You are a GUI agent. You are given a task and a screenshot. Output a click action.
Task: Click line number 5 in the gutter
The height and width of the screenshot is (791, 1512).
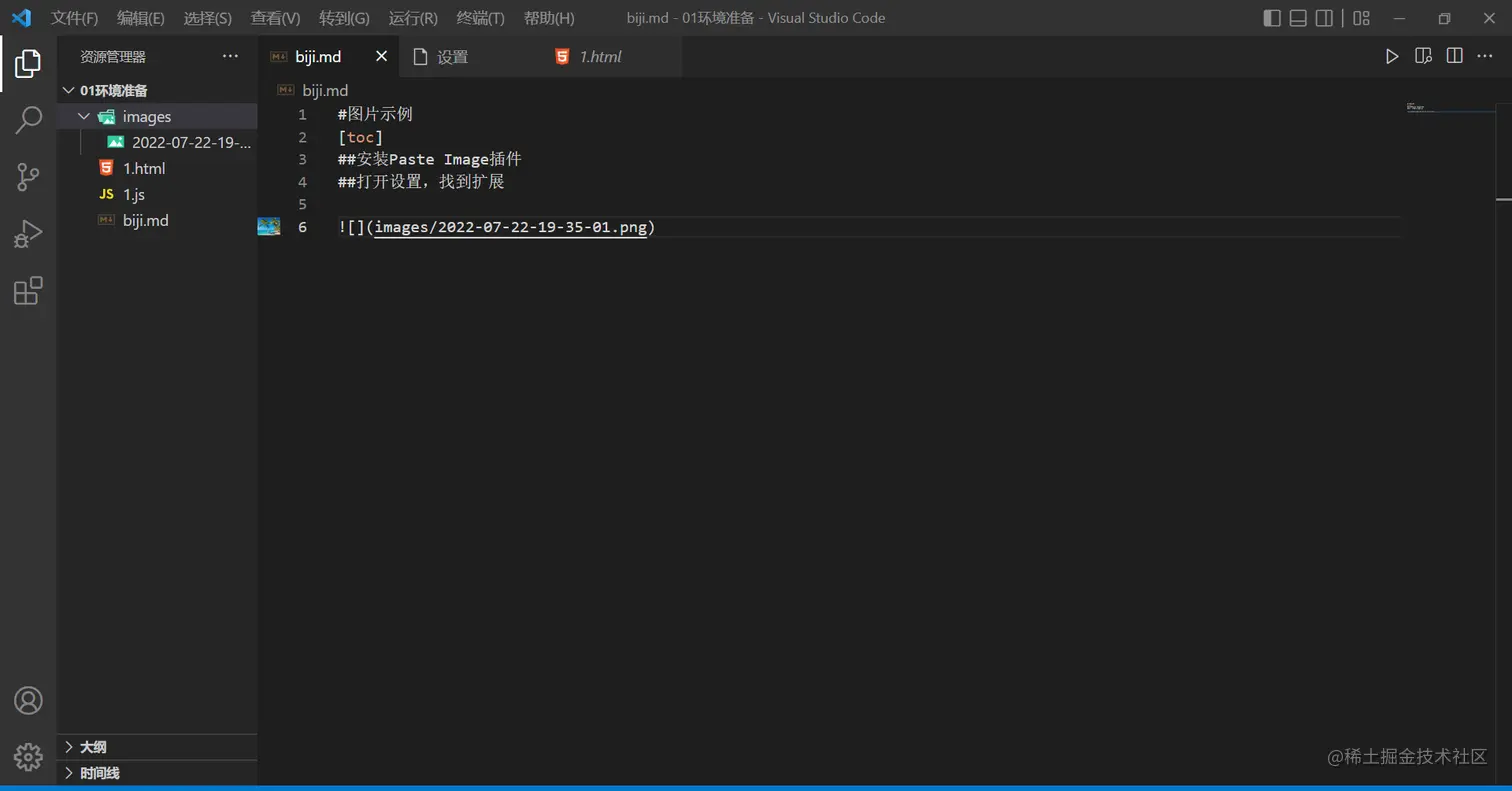[x=302, y=205]
